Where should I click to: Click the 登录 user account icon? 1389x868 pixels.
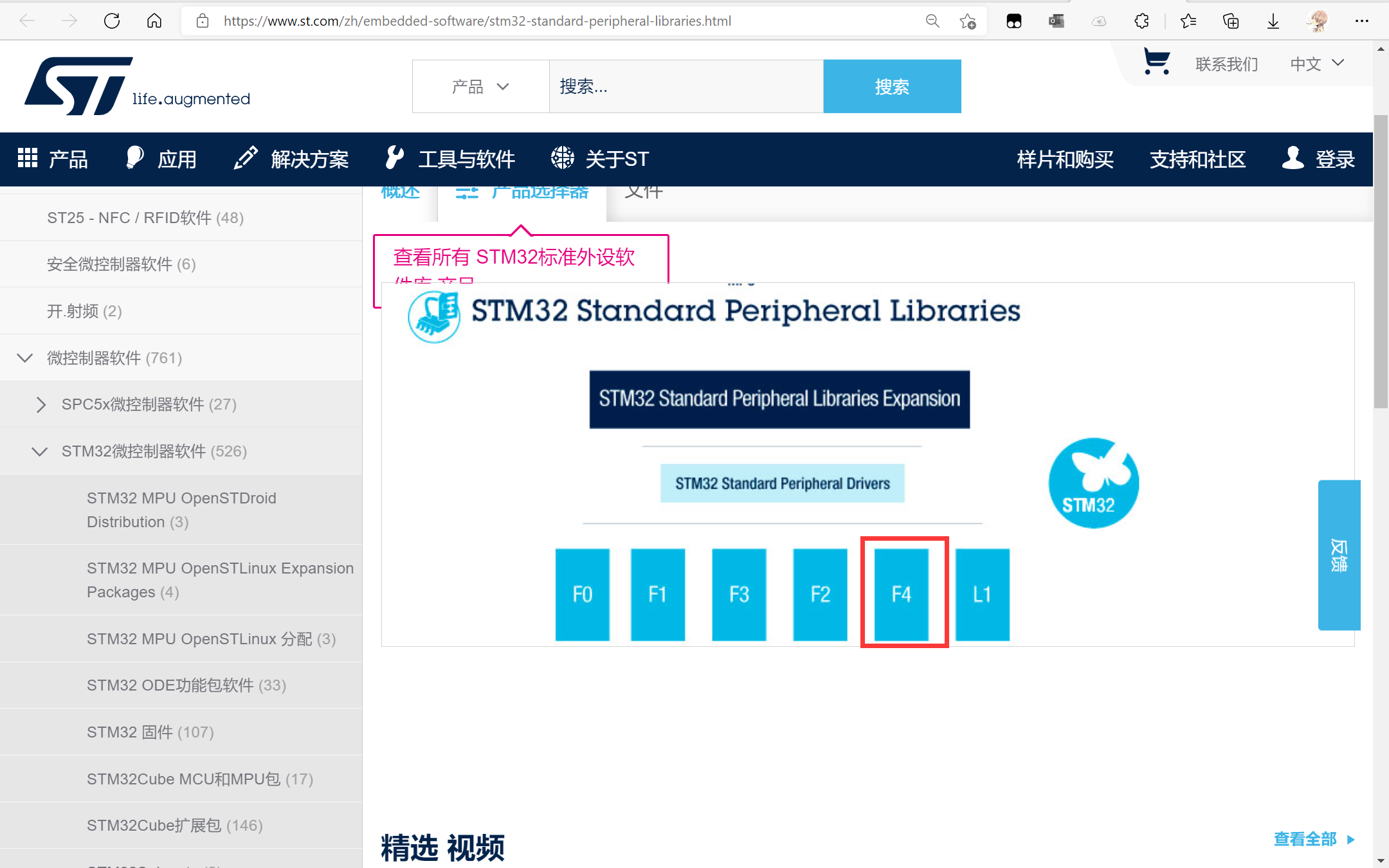1293,158
